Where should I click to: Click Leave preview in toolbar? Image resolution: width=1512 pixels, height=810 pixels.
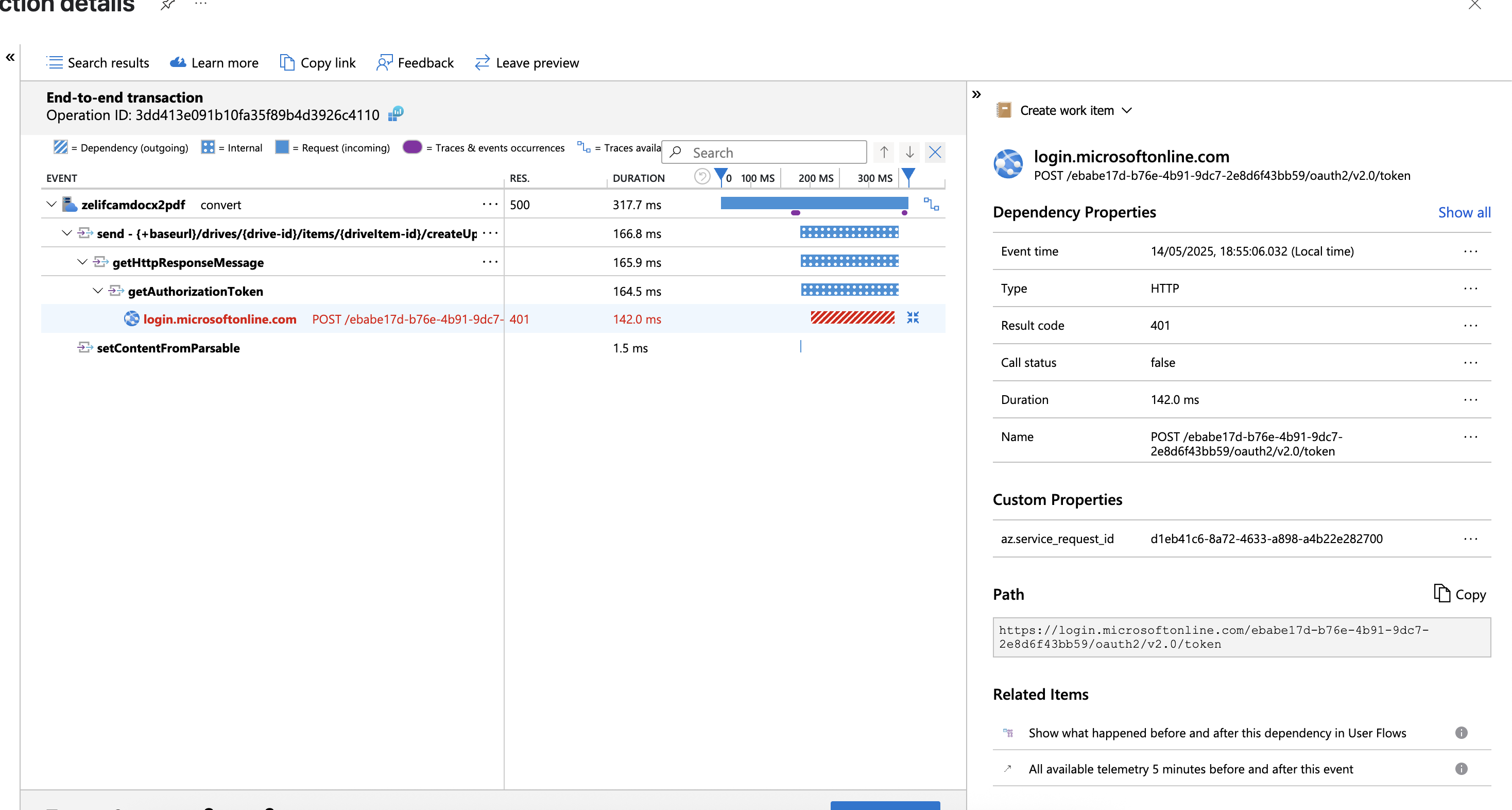pos(526,63)
